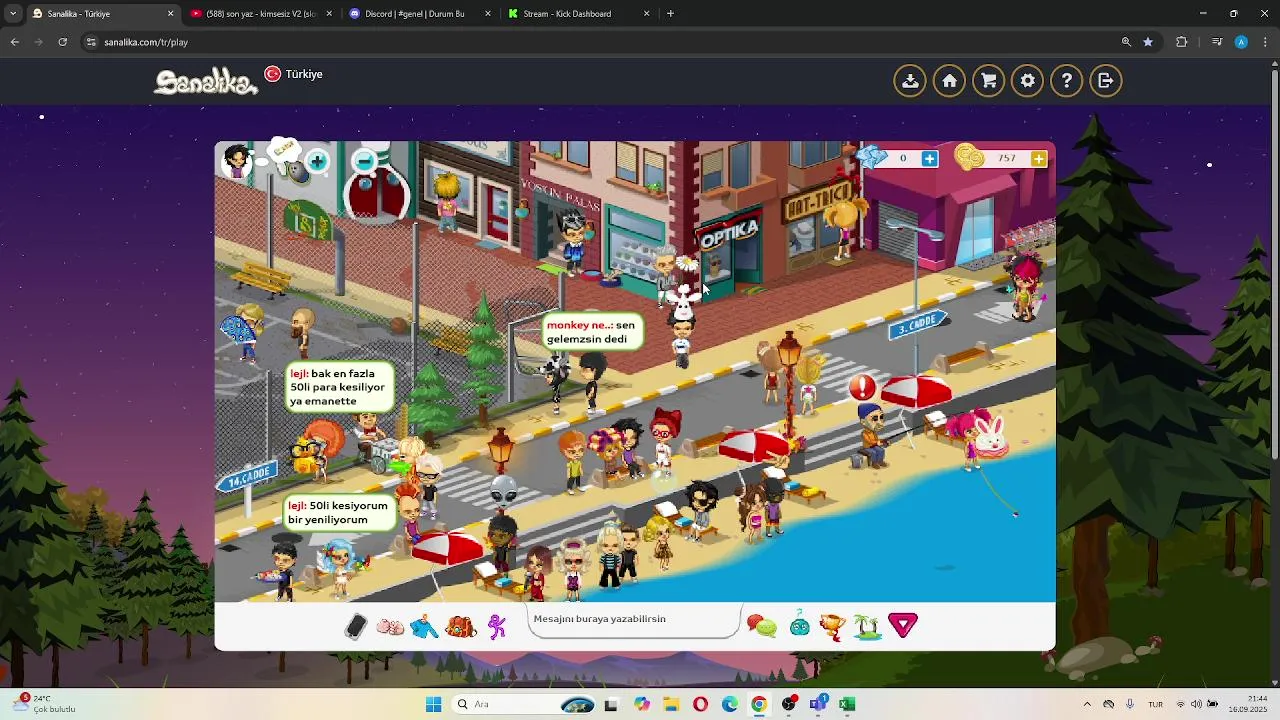Open the Windows Start menu
Image resolution: width=1280 pixels, height=720 pixels.
point(433,704)
